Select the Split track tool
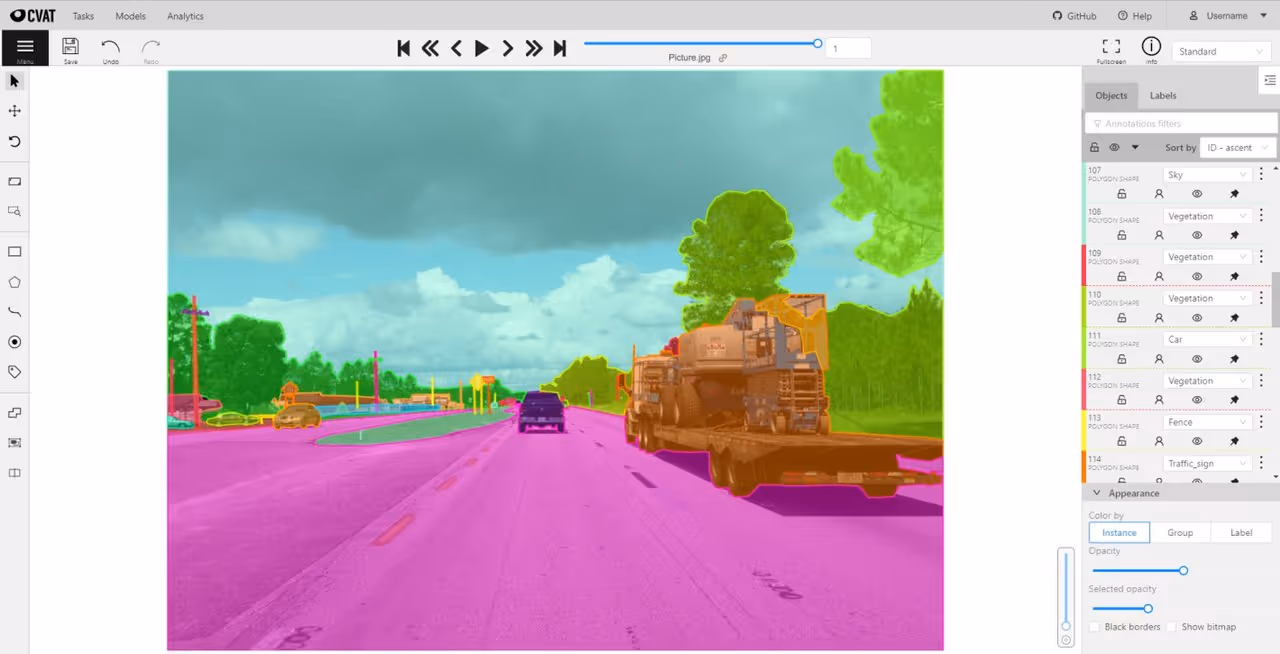Image resolution: width=1280 pixels, height=654 pixels. 15,473
